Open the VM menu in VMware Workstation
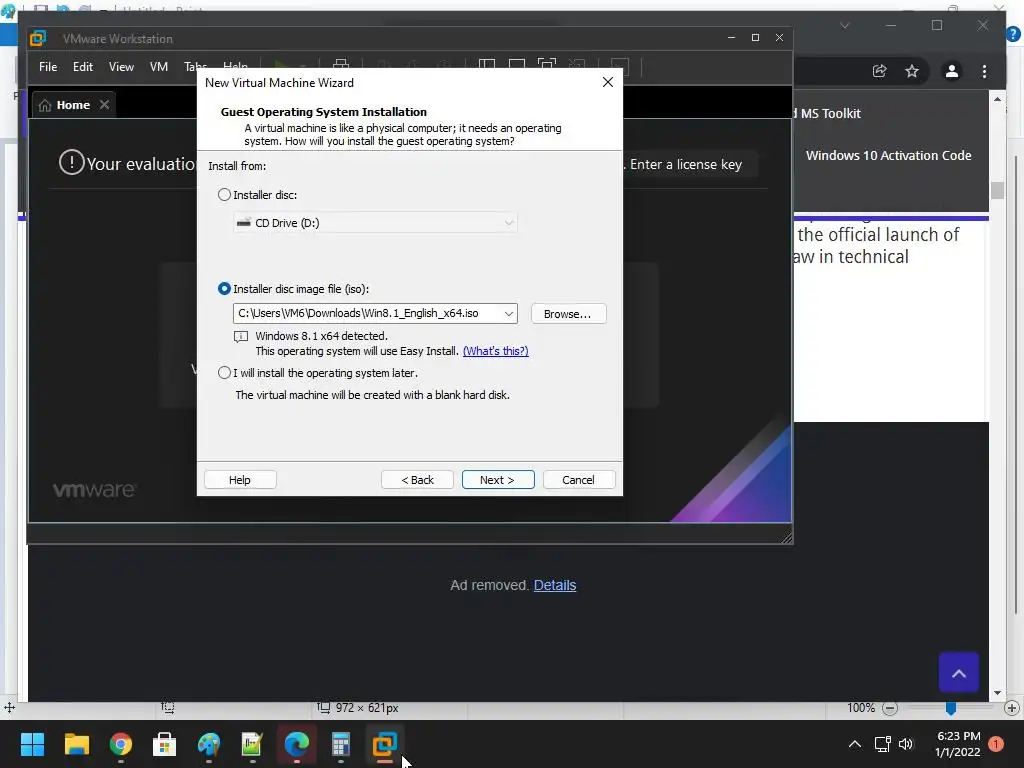 pos(159,67)
